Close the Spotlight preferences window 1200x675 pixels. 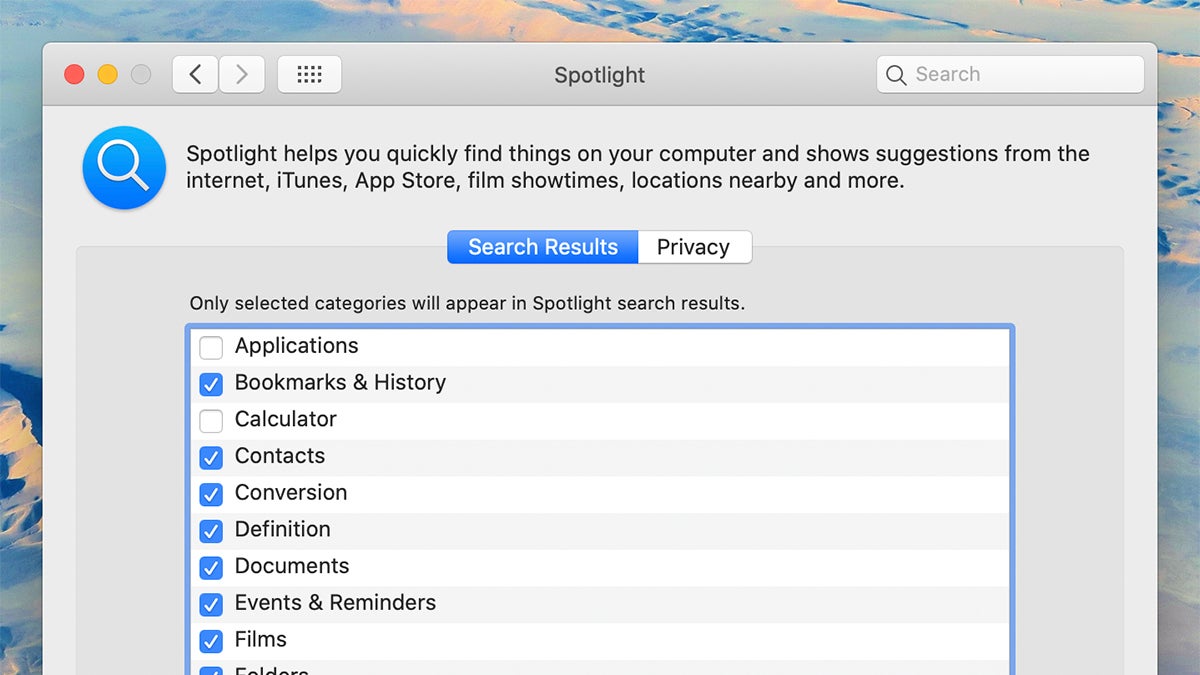click(x=73, y=74)
